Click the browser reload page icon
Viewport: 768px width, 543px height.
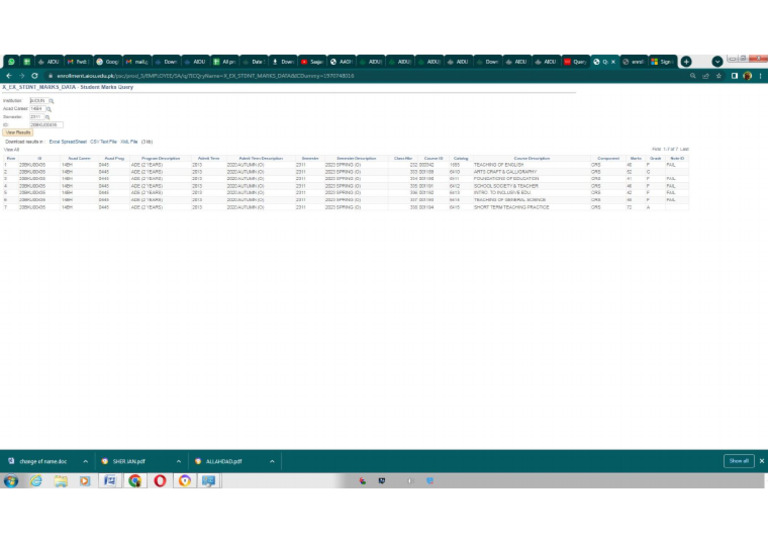[34, 75]
